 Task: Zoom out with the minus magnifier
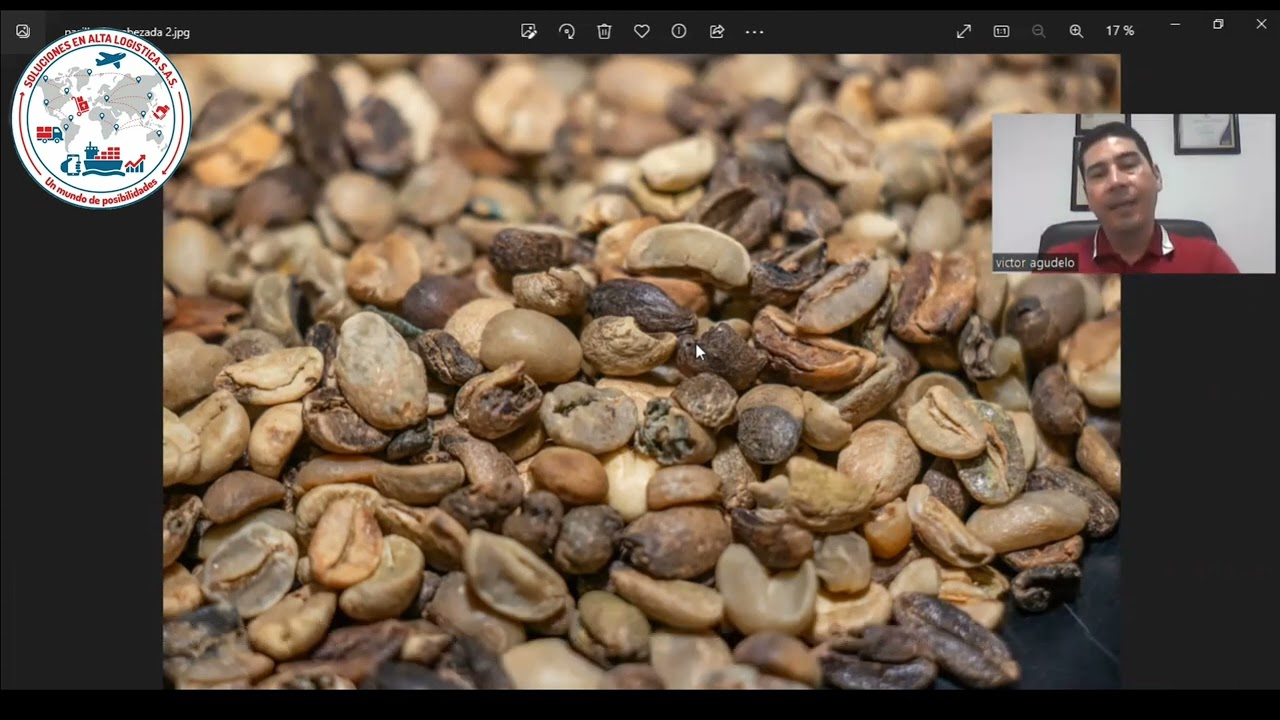click(1039, 31)
